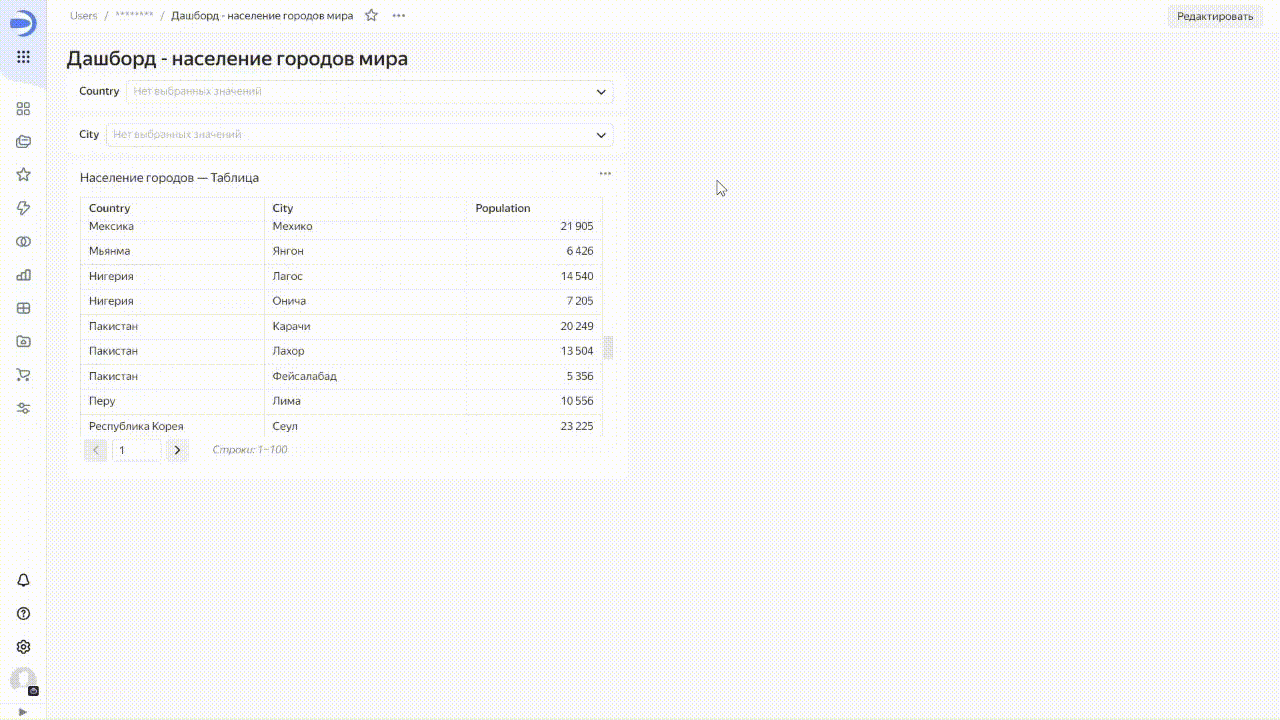Screen dimensions: 1280x720
Task: Open the table widget three-dot menu
Action: (x=605, y=174)
